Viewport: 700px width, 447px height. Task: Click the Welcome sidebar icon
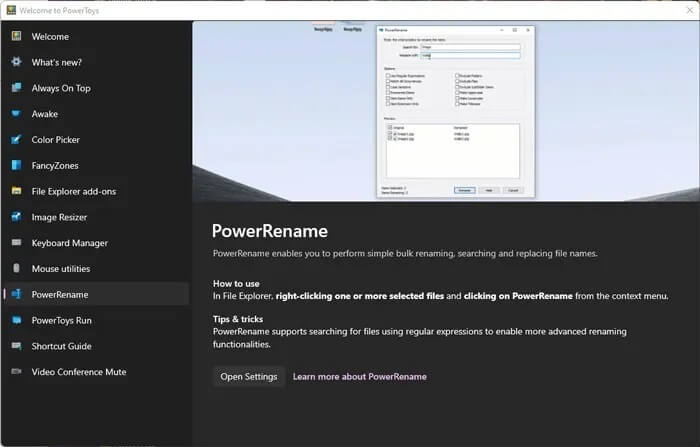(17, 36)
